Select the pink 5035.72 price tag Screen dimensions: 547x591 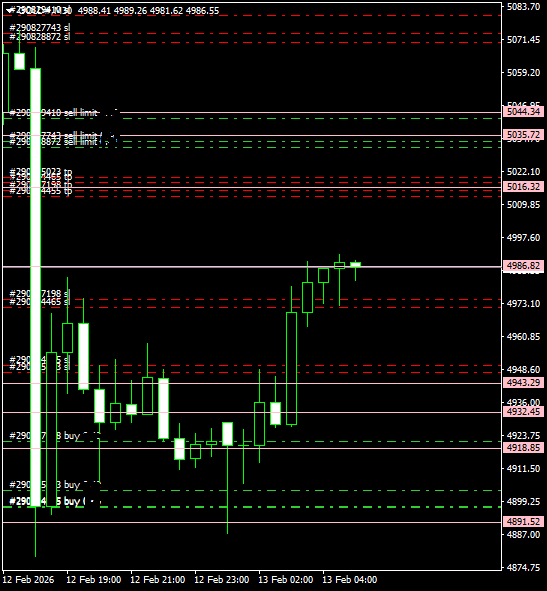tap(523, 135)
